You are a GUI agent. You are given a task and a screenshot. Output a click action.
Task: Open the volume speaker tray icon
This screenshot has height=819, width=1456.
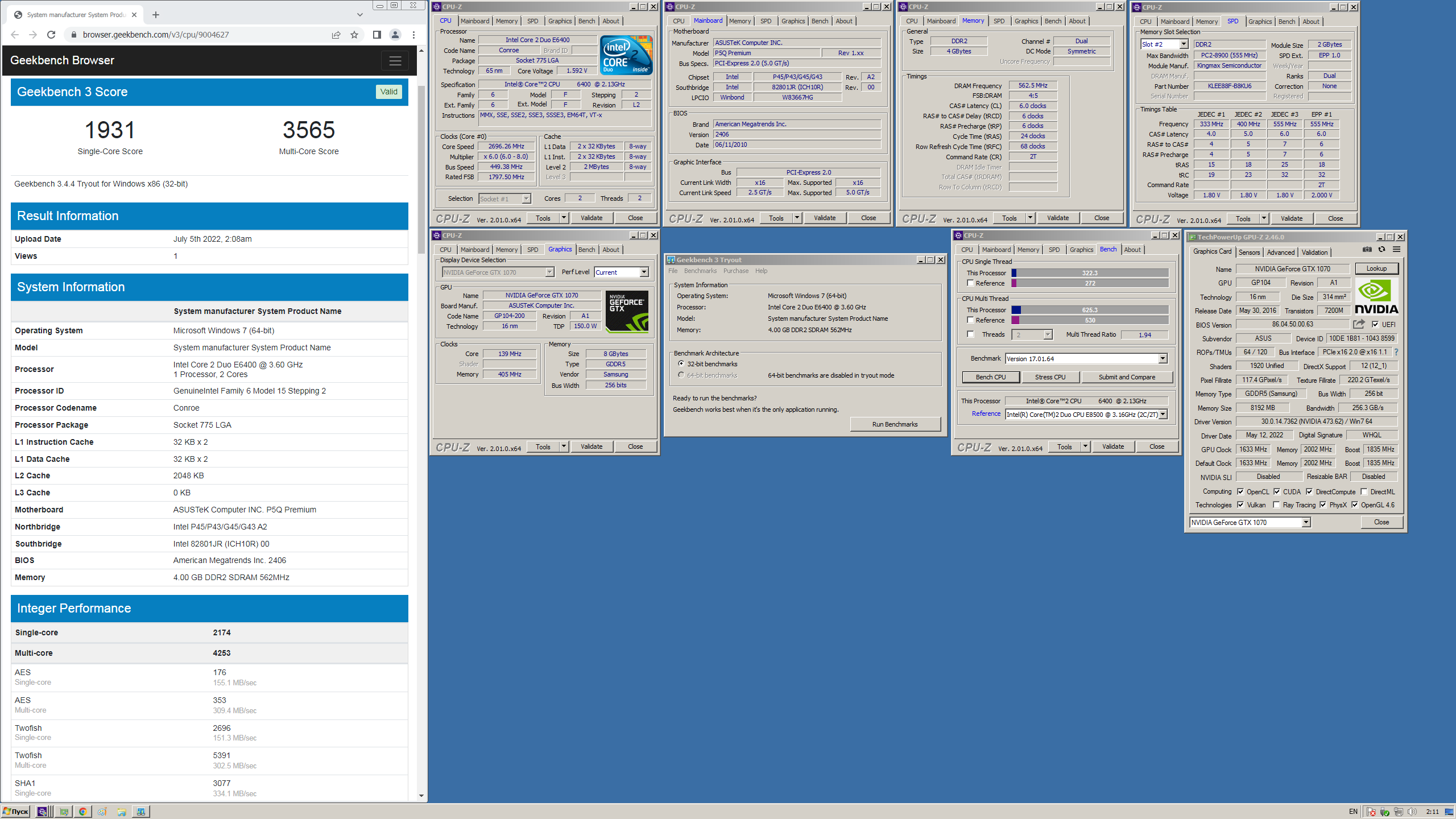1412,812
